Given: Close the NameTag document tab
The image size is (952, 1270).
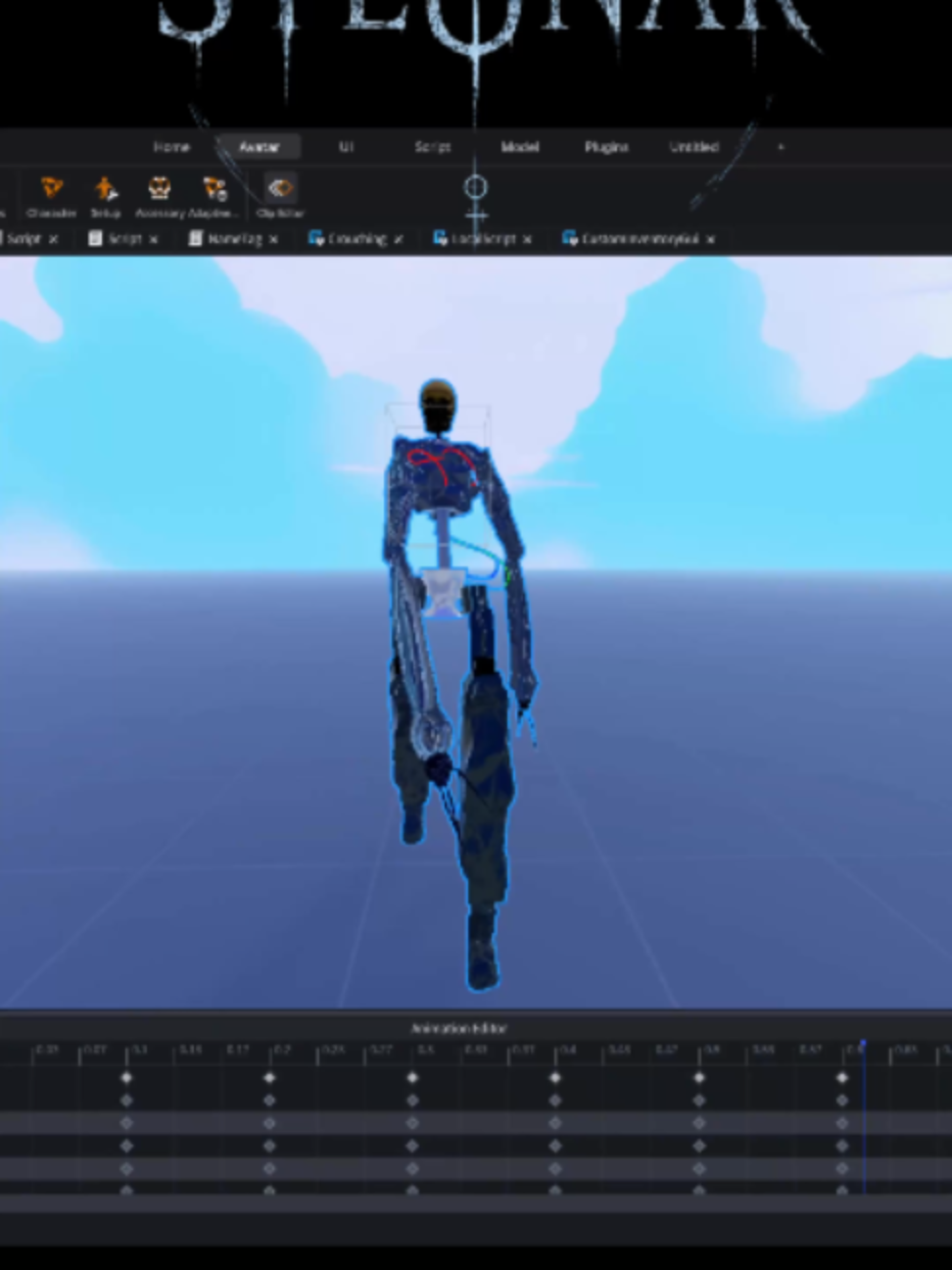Looking at the screenshot, I should pyautogui.click(x=273, y=239).
